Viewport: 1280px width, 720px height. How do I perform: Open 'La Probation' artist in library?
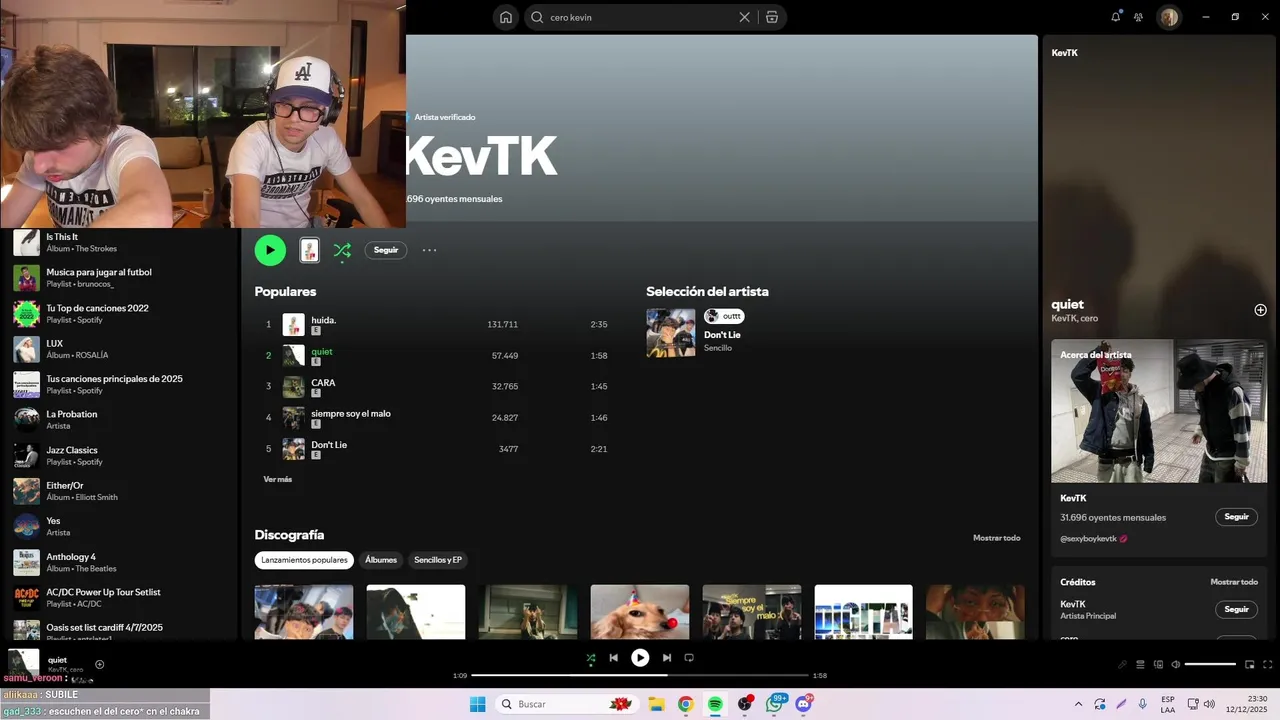[120, 420]
